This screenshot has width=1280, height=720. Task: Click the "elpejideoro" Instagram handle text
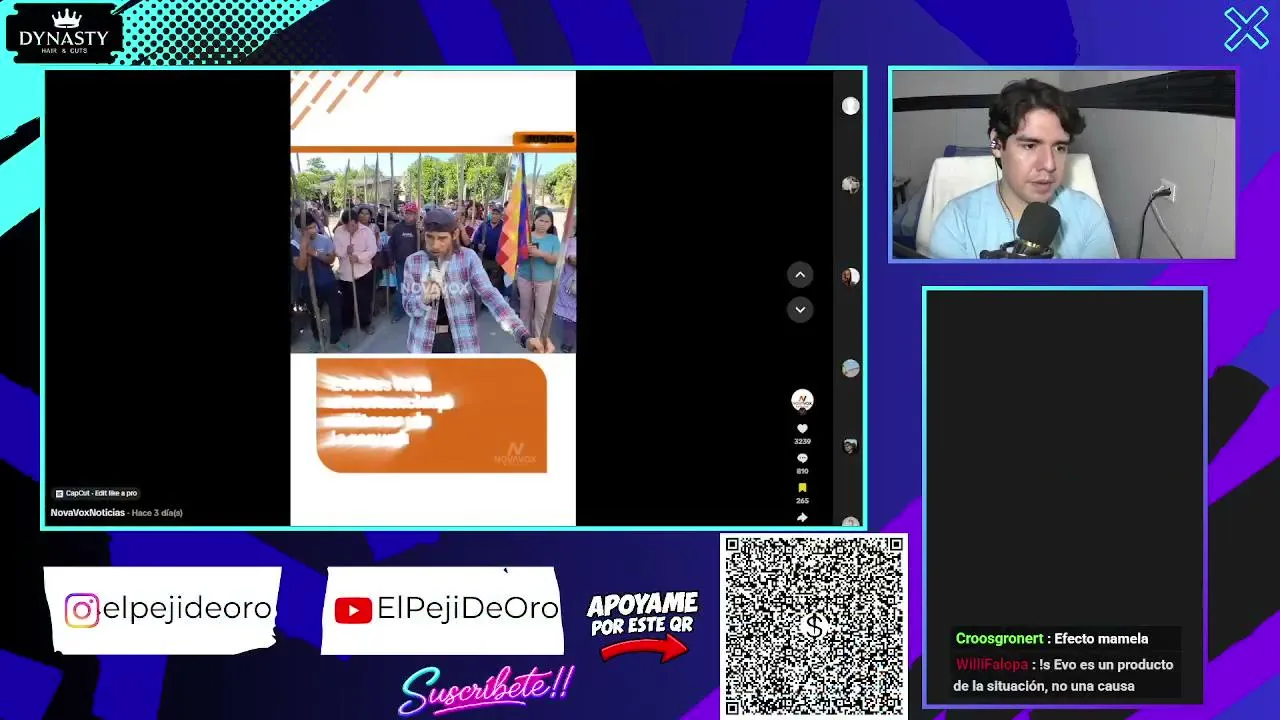click(x=187, y=609)
